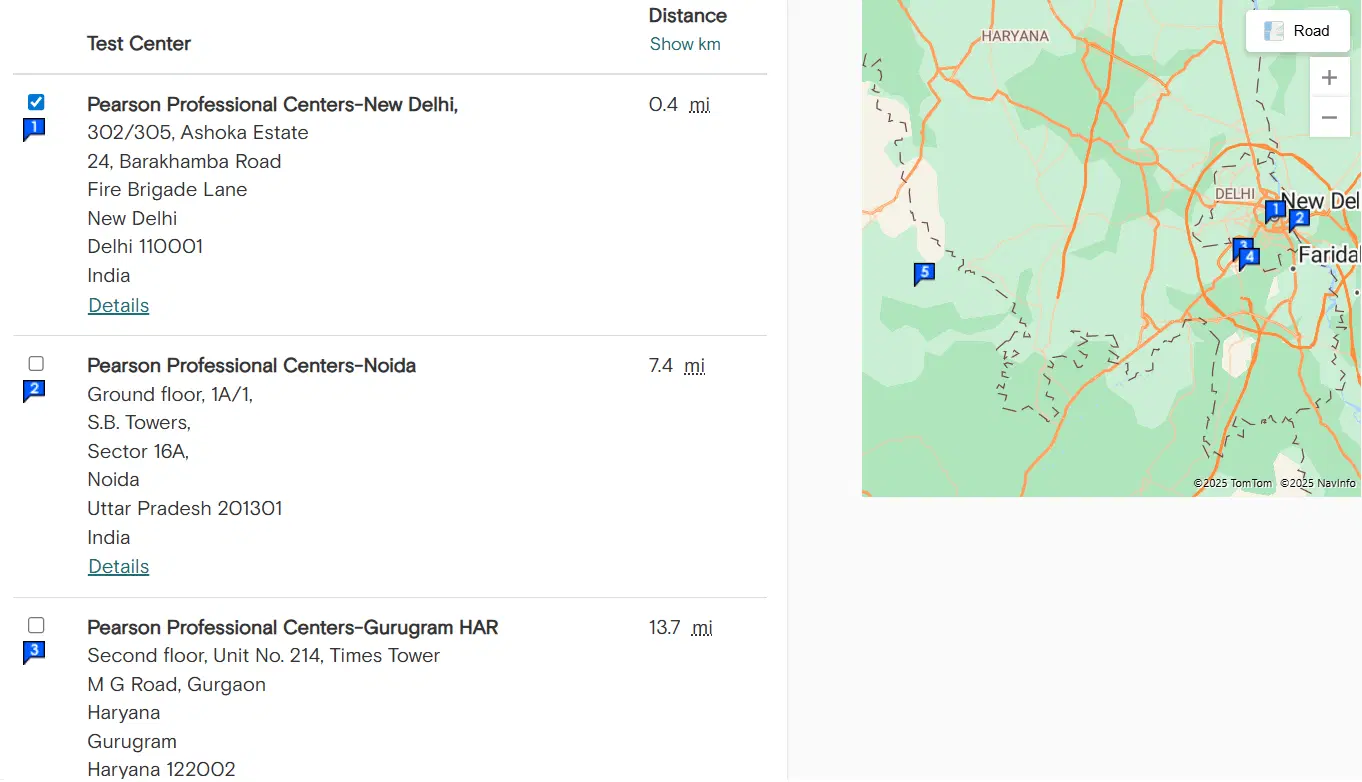Click map marker 2 on the map
The image size is (1362, 782).
click(x=1299, y=218)
